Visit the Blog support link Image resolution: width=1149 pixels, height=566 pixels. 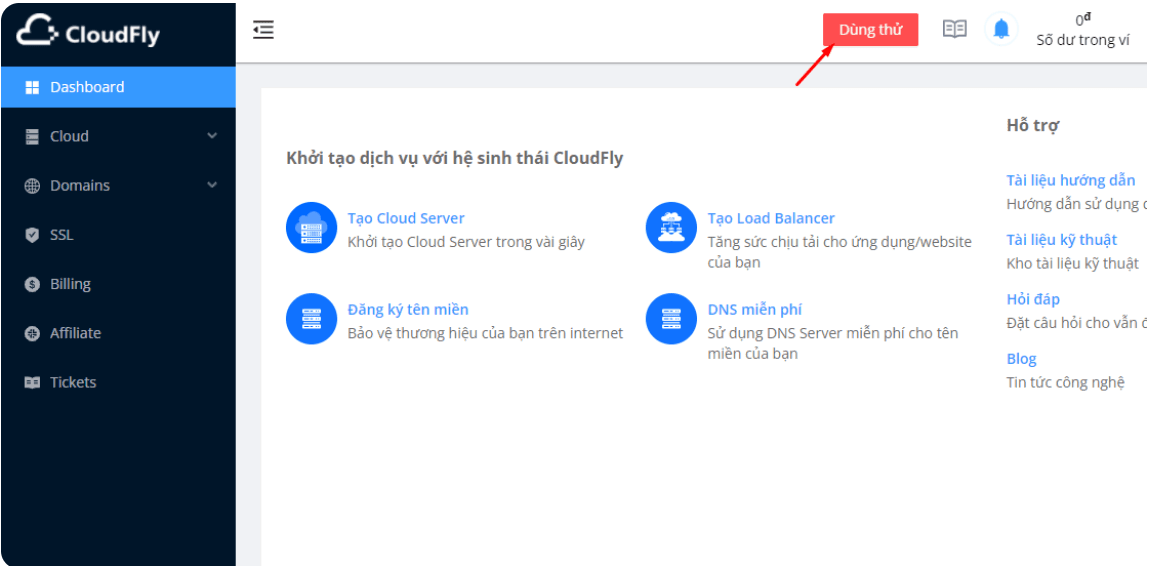pyautogui.click(x=1021, y=359)
